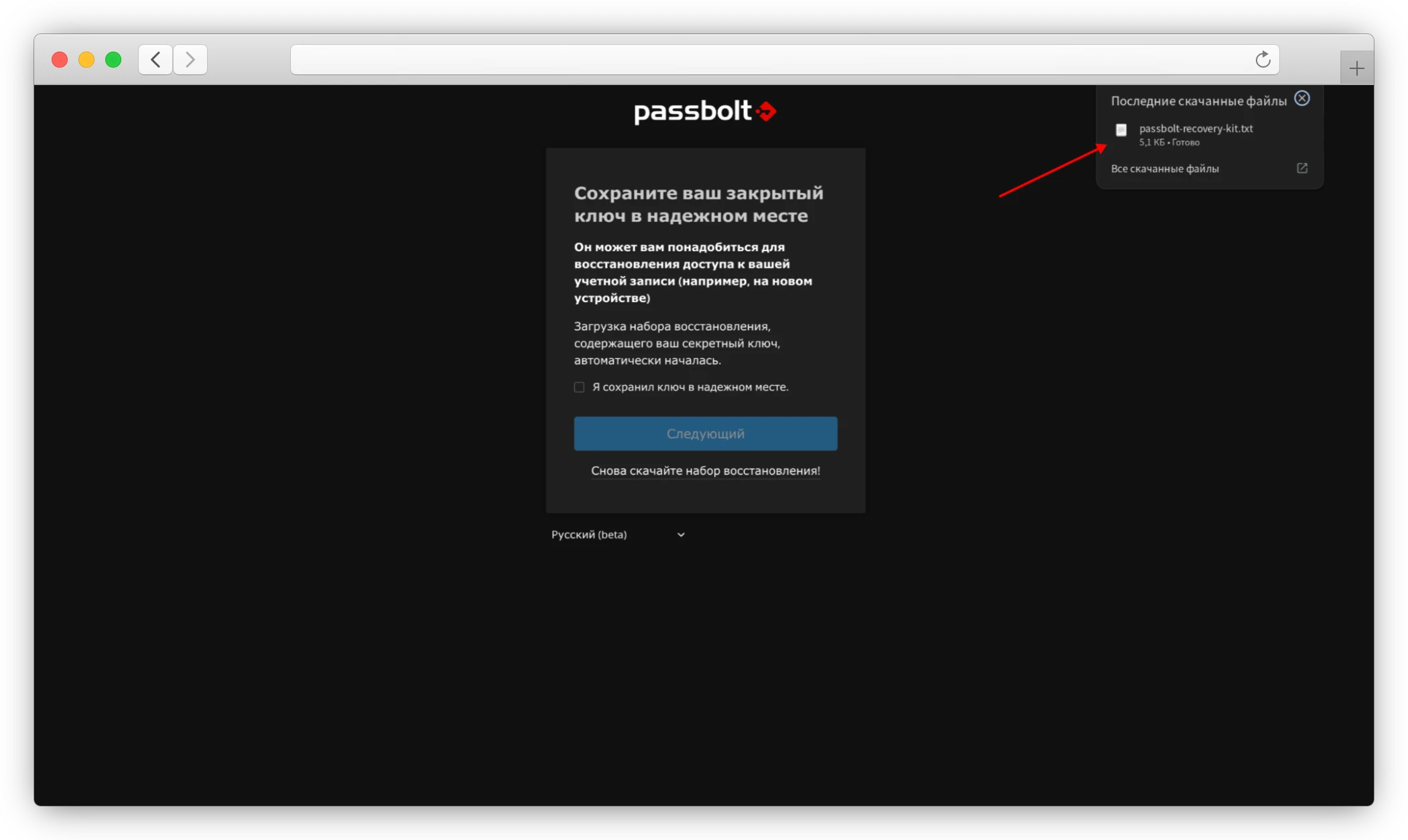Check the key saved confirmation checkbox

point(579,387)
